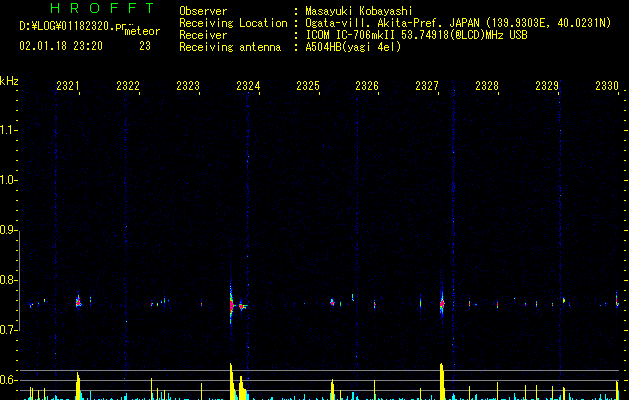Click the tall yellow intensity bar before 2324

pos(232,381)
